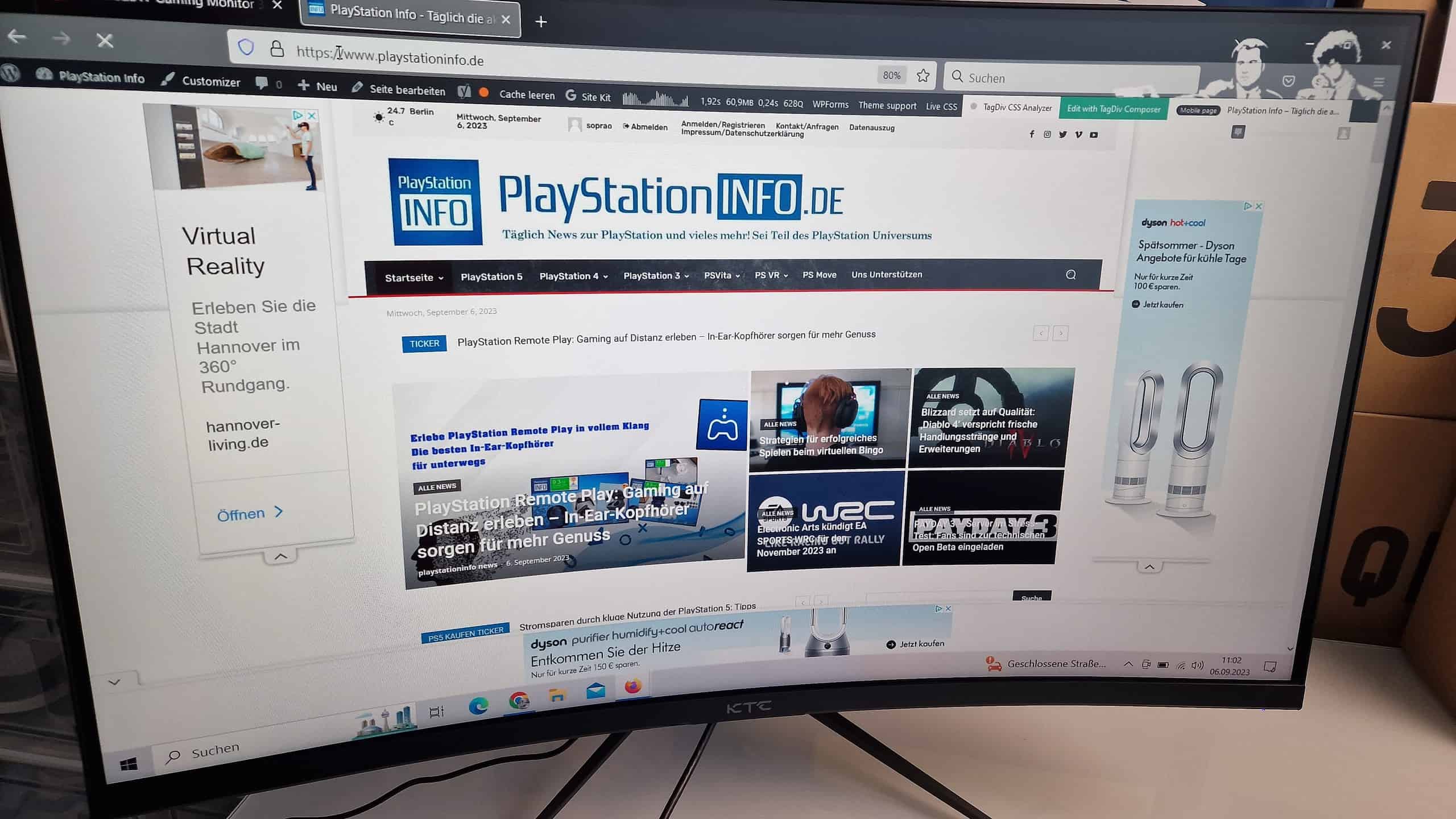Image resolution: width=1456 pixels, height=819 pixels.
Task: Click the Firefox tracking protection shield icon
Action: click(x=246, y=47)
